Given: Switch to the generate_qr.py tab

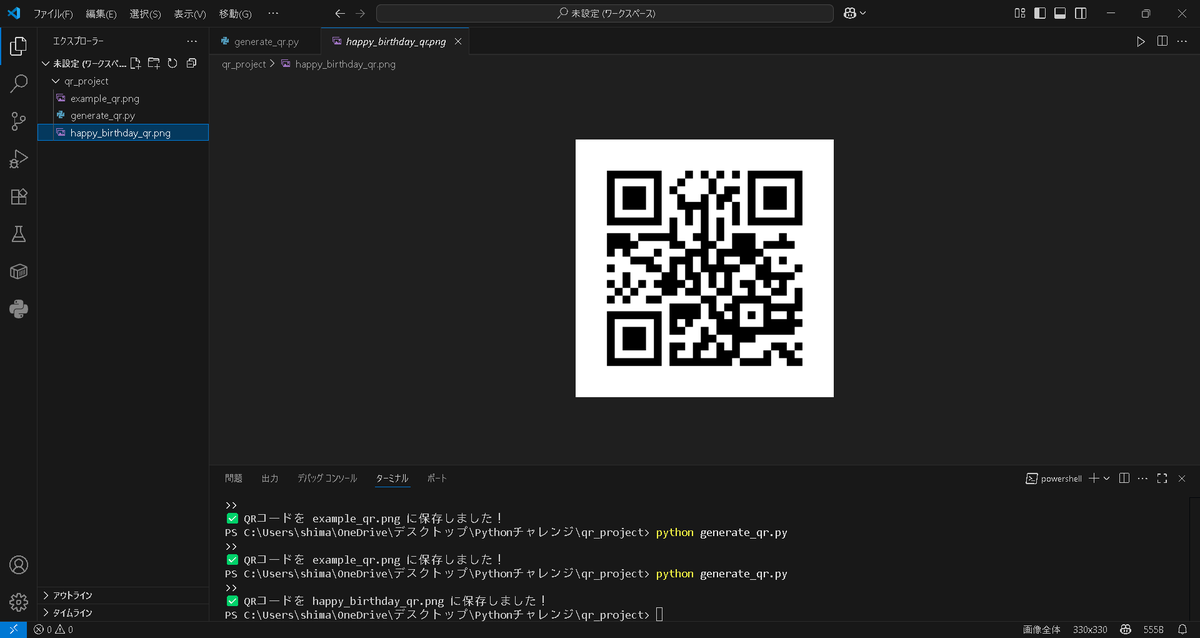Looking at the screenshot, I should click(x=265, y=42).
